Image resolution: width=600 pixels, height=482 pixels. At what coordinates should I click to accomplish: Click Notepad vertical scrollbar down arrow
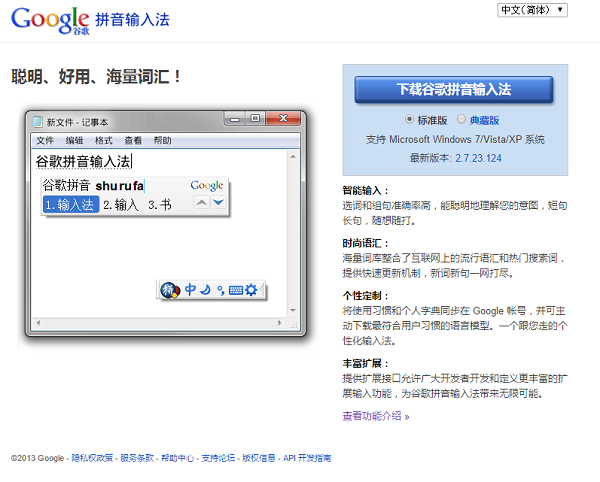[293, 310]
